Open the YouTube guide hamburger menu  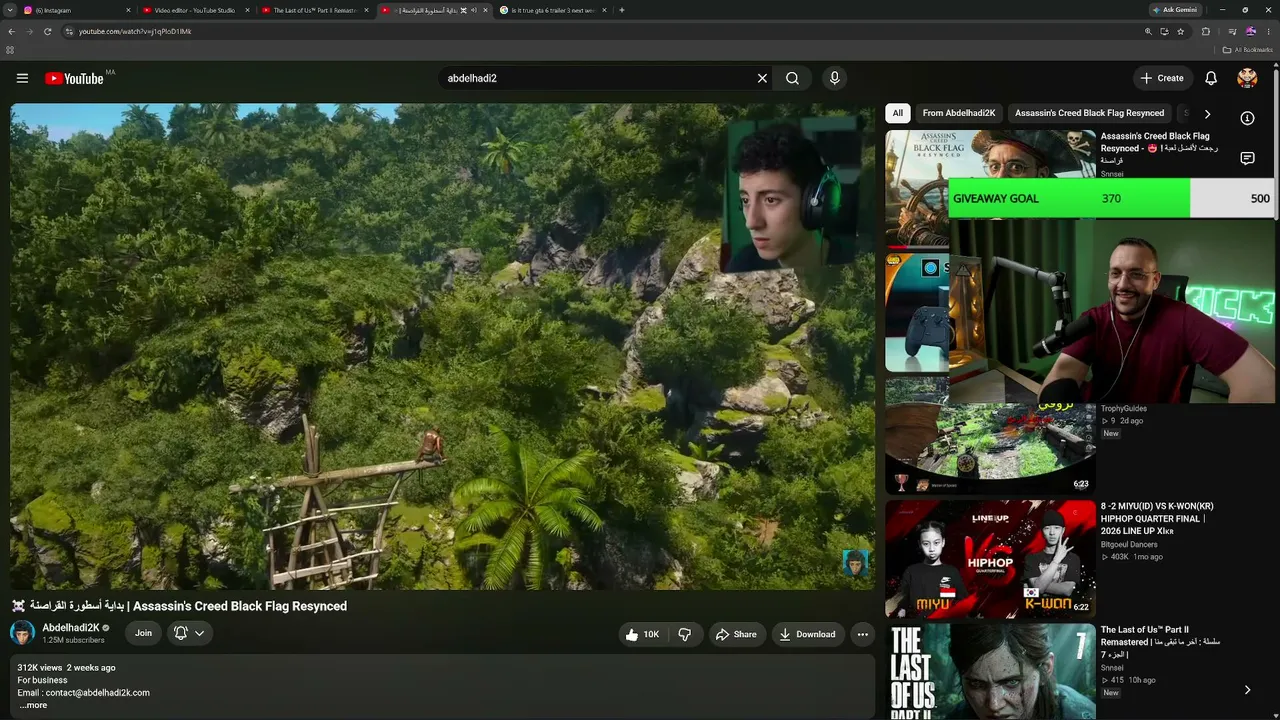[22, 78]
